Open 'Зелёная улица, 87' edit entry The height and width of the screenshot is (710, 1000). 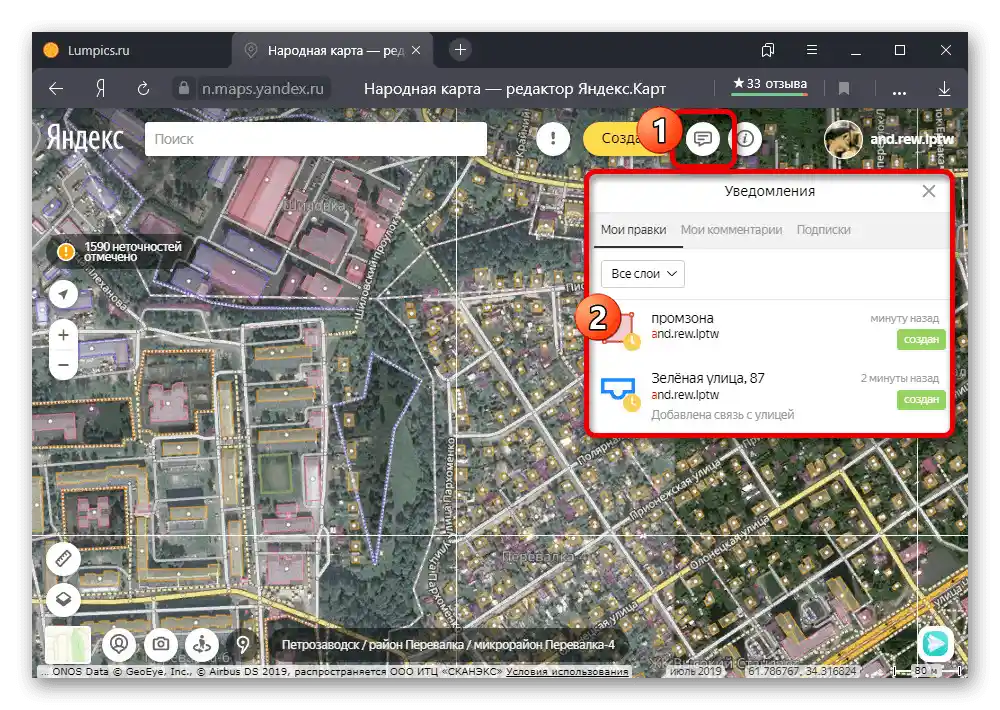point(707,378)
